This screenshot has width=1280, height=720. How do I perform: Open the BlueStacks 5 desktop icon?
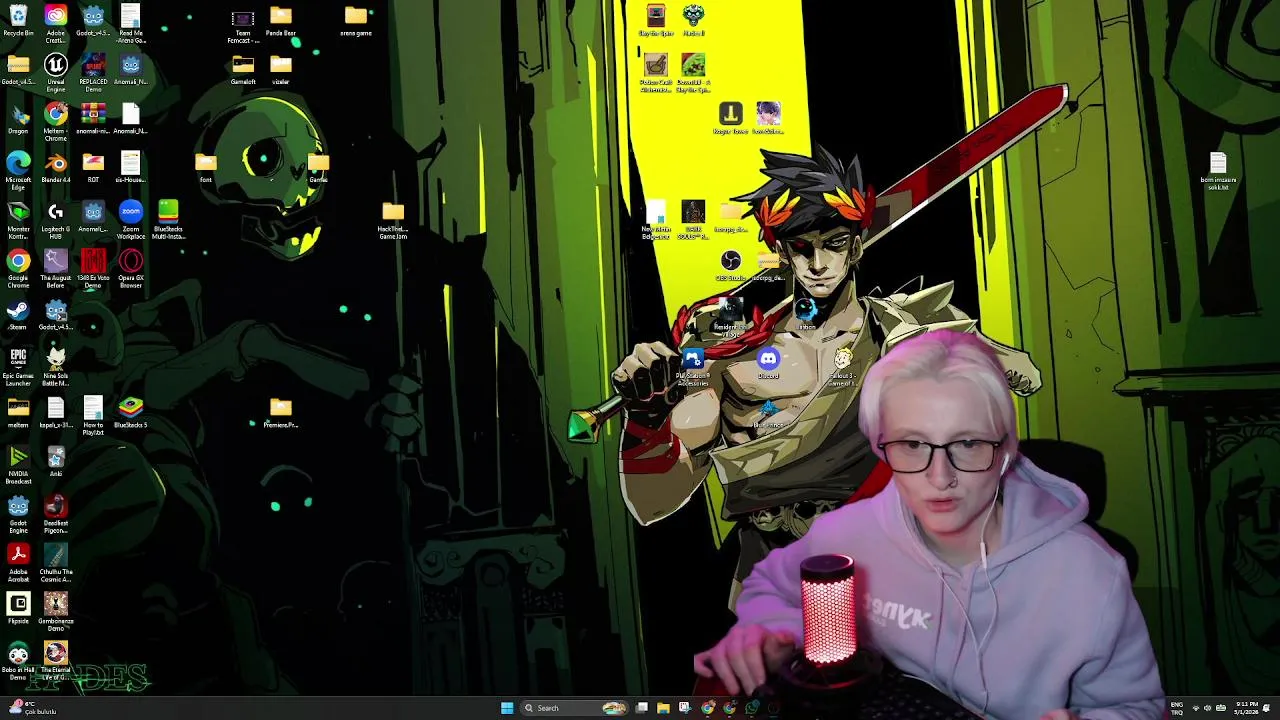pos(131,412)
